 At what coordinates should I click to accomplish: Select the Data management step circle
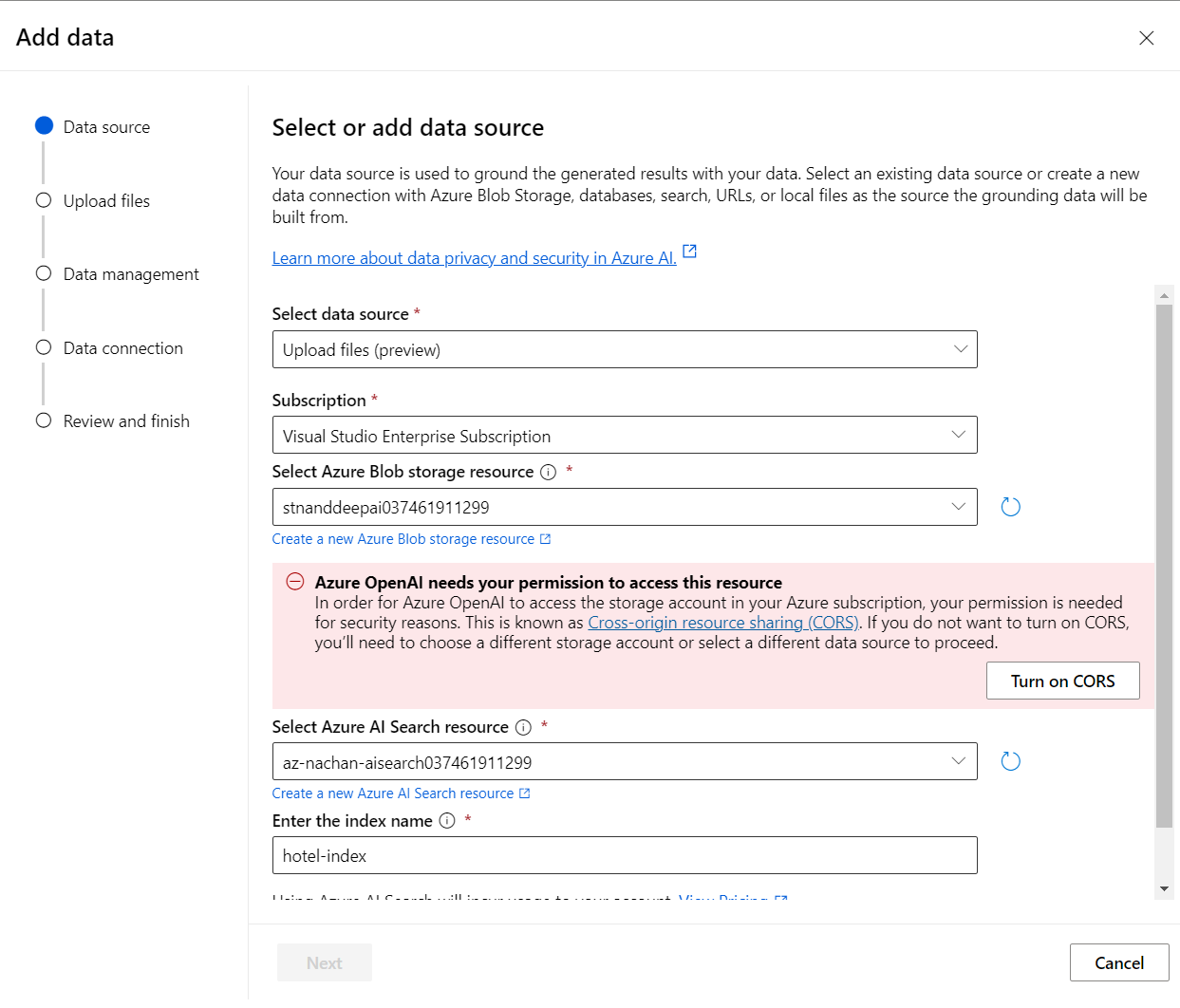click(44, 273)
